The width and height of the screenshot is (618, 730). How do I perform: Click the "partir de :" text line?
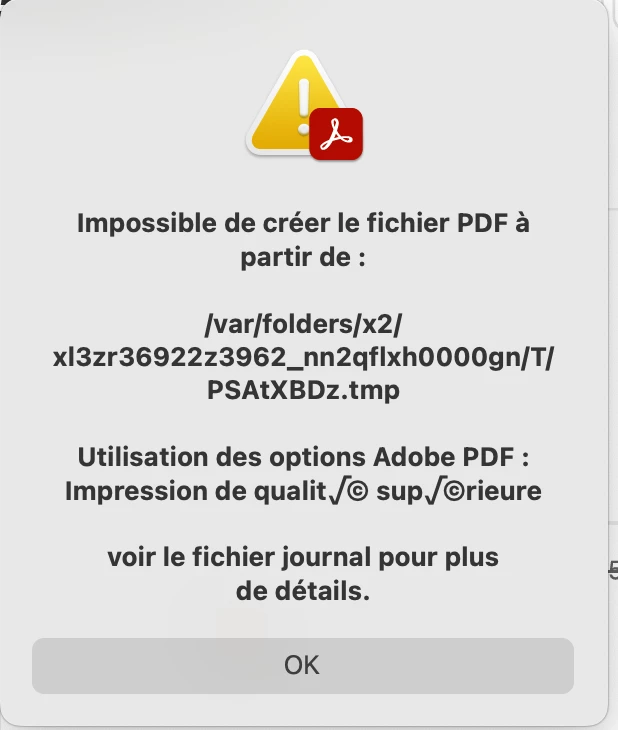(303, 257)
